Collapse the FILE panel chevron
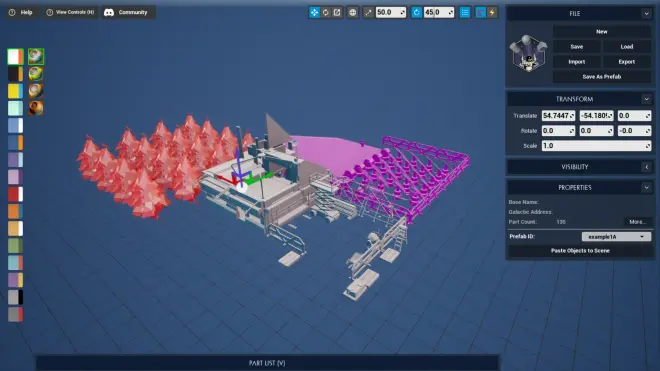660x371 pixels. [x=647, y=13]
